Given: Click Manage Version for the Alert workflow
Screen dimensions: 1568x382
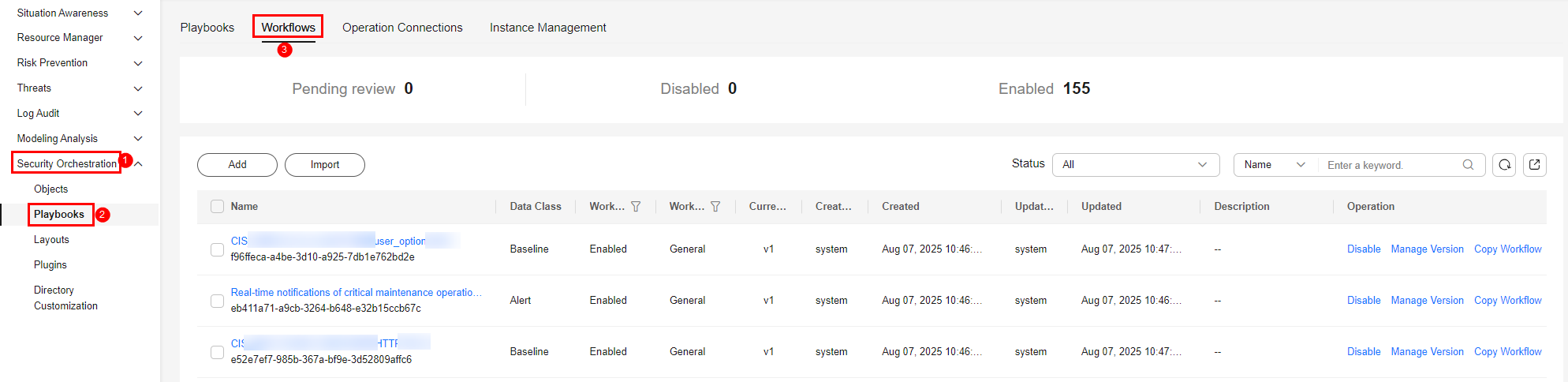Looking at the screenshot, I should click(1427, 301).
